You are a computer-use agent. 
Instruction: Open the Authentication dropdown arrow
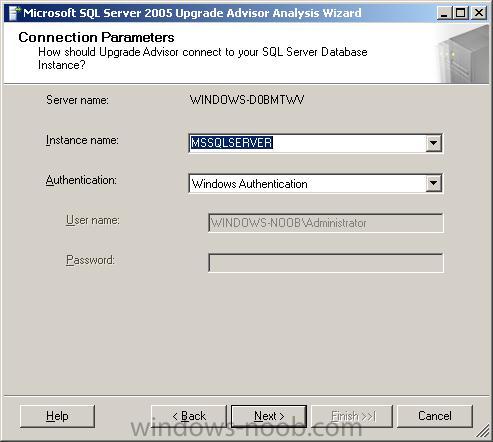click(433, 183)
